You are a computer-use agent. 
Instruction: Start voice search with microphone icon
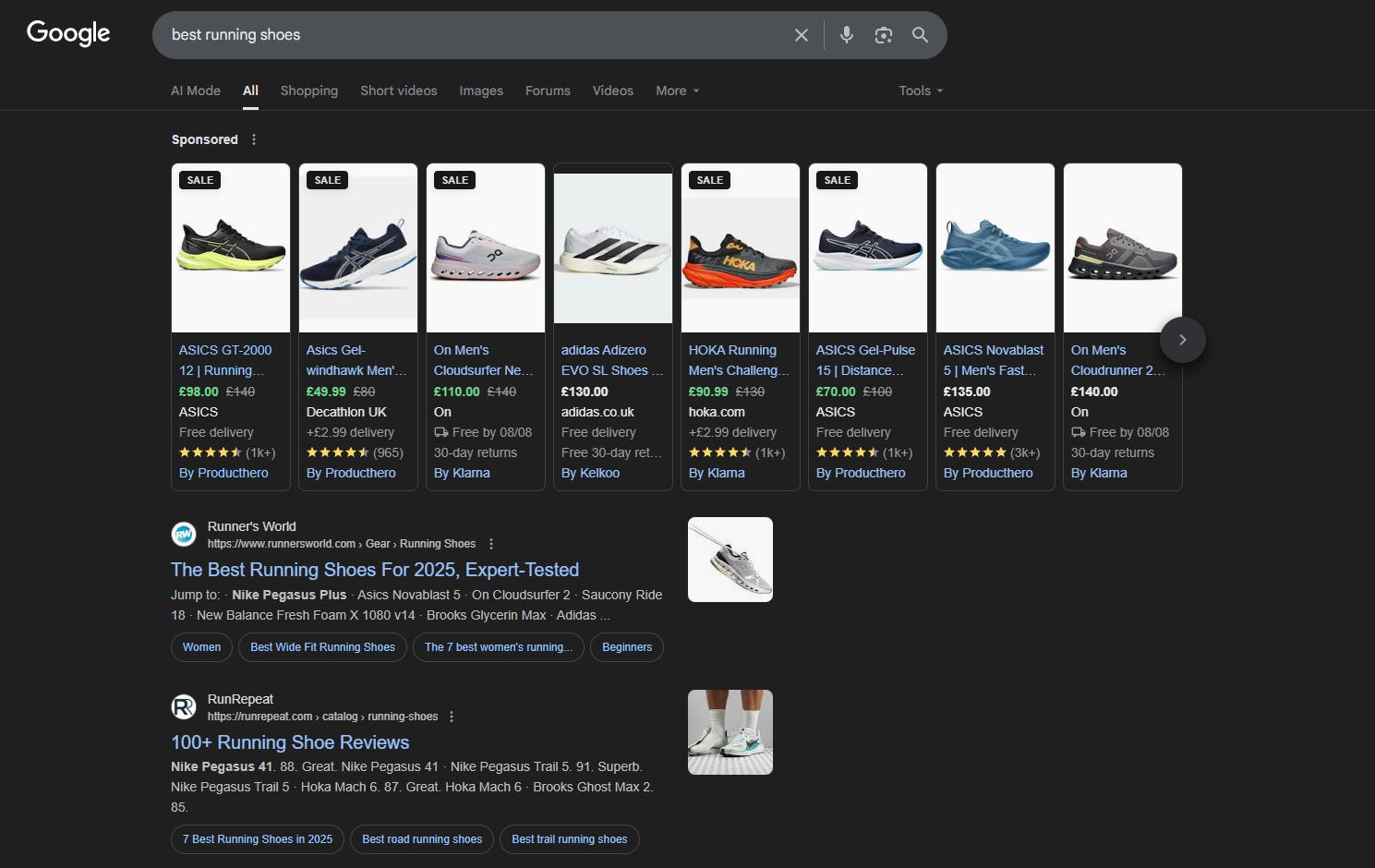[847, 35]
